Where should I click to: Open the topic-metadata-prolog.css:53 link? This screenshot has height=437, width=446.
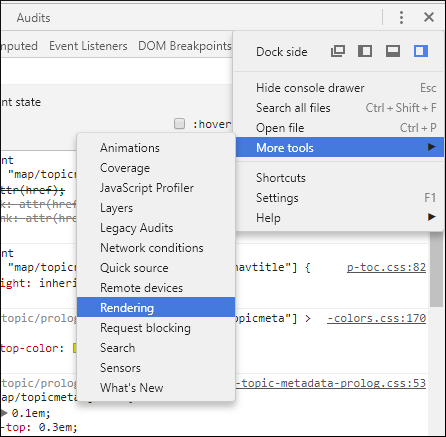(x=331, y=383)
